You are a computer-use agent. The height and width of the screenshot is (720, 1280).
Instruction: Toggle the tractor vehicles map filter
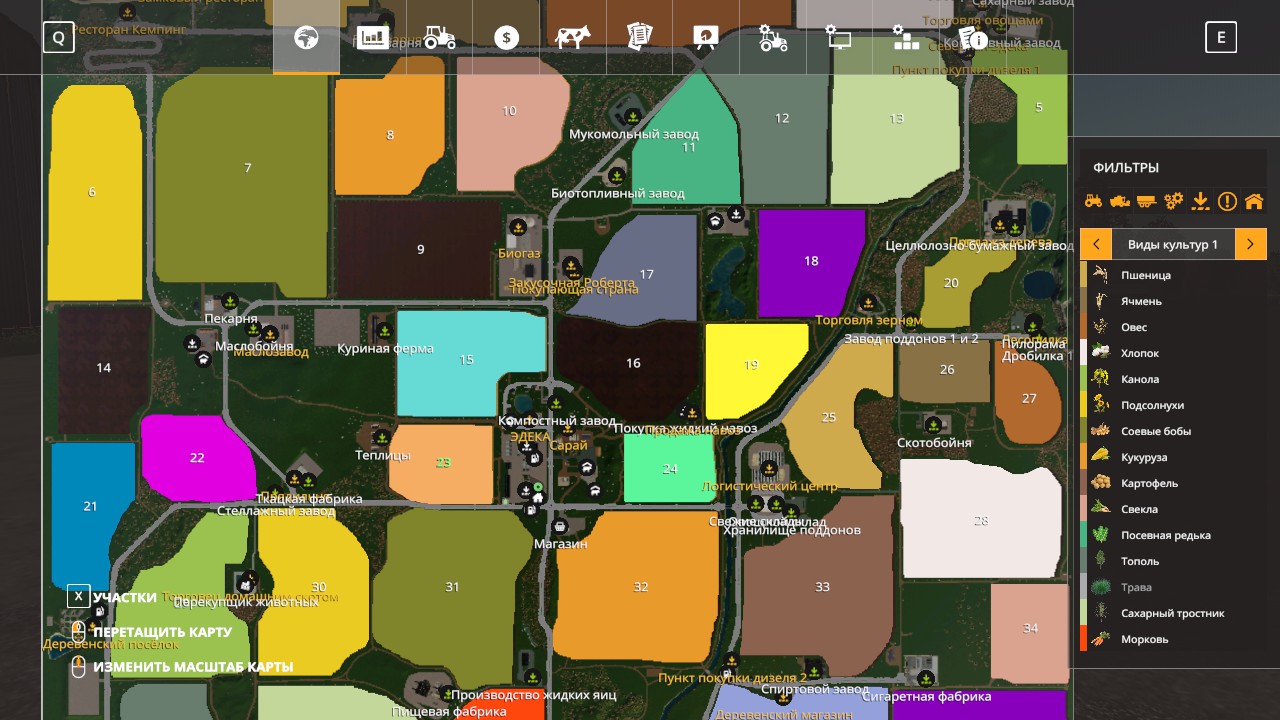pyautogui.click(x=1093, y=201)
